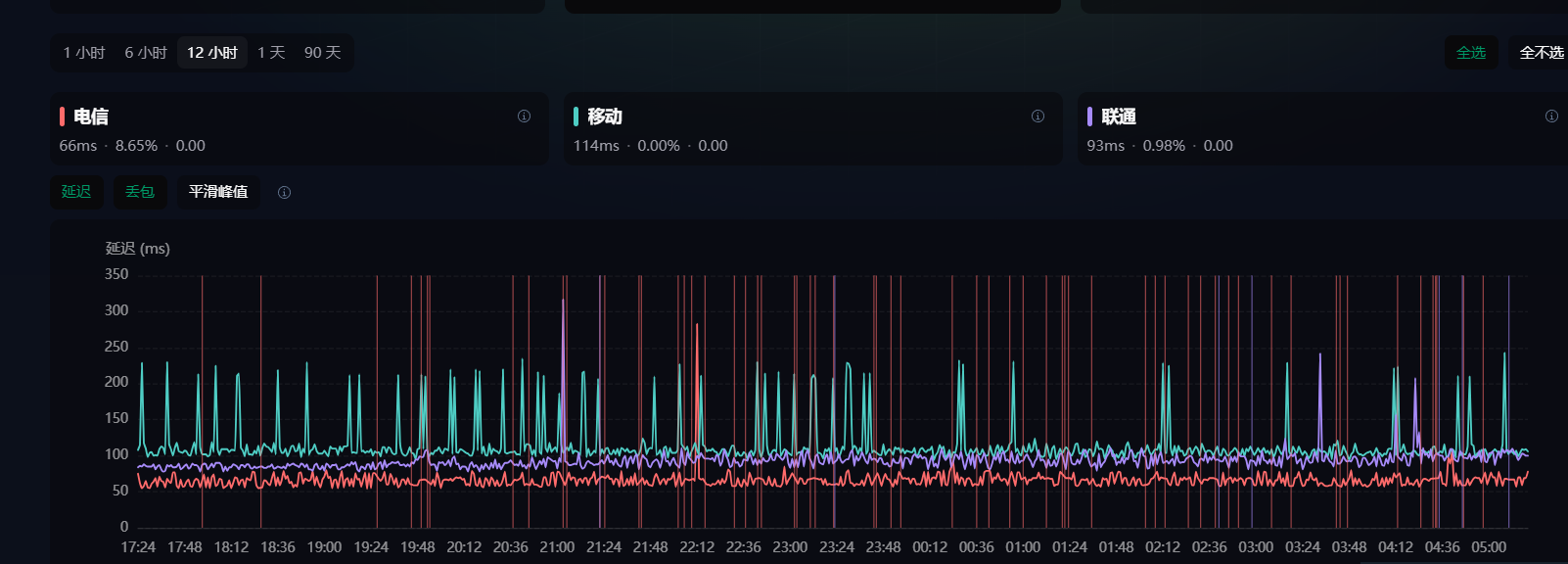Select the 12 小时 time range
The image size is (1568, 564).
pos(212,53)
